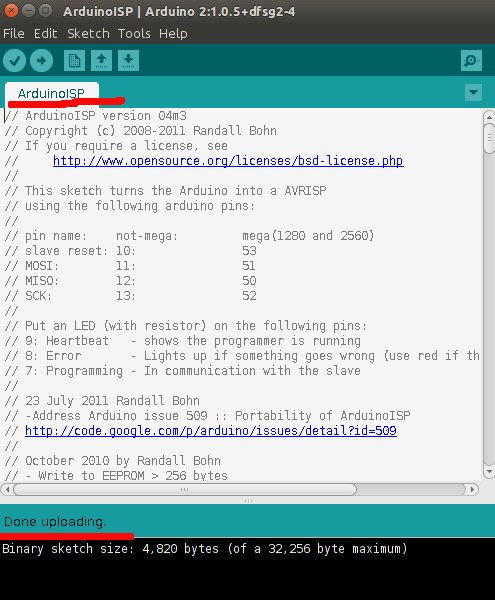The height and width of the screenshot is (600, 495).
Task: Open the Serial Monitor magnifier icon
Action: point(471,60)
